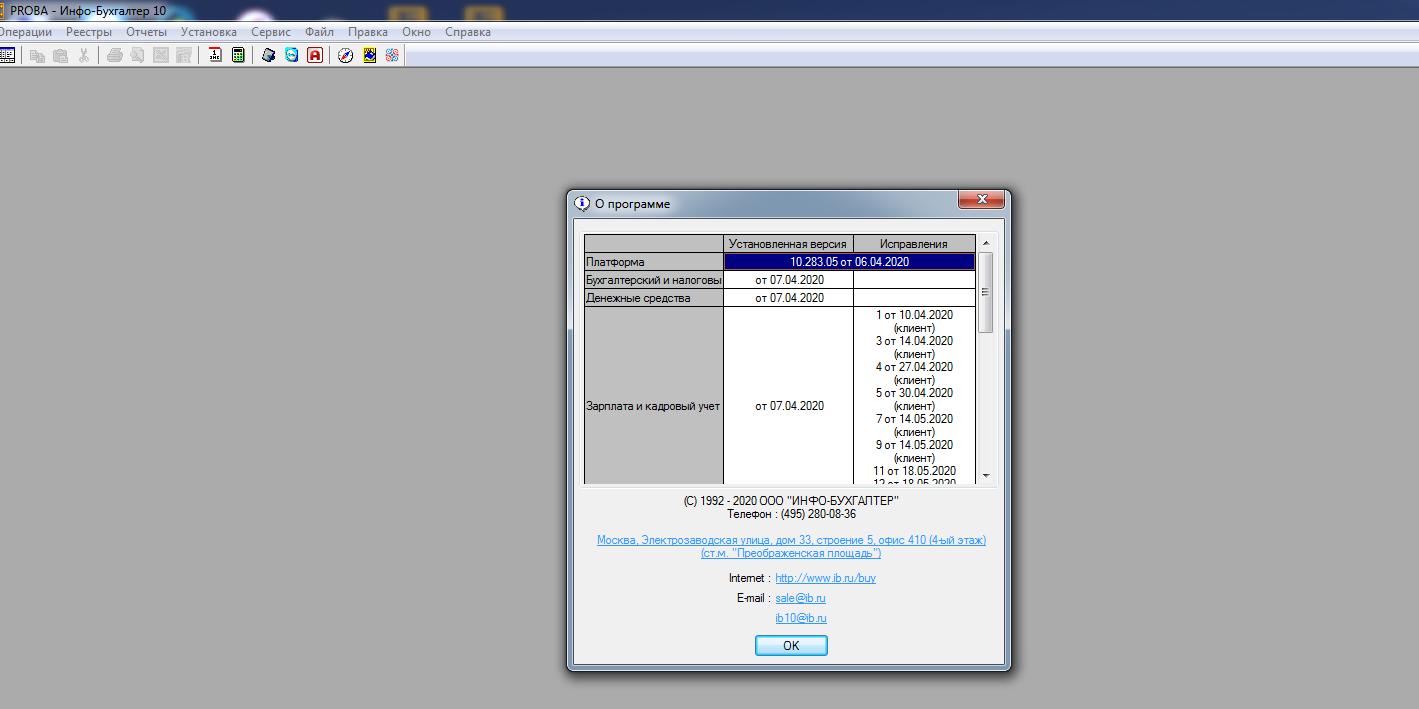Click the ib10@ib.ru email link
This screenshot has width=1419, height=709.
801,618
